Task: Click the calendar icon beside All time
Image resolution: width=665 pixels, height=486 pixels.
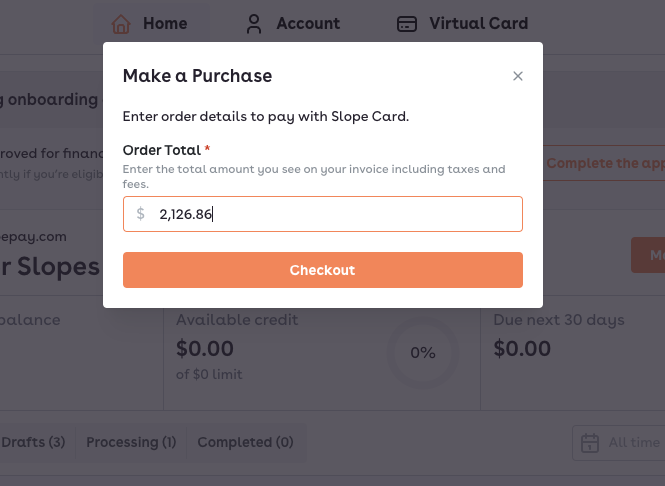Action: [590, 442]
